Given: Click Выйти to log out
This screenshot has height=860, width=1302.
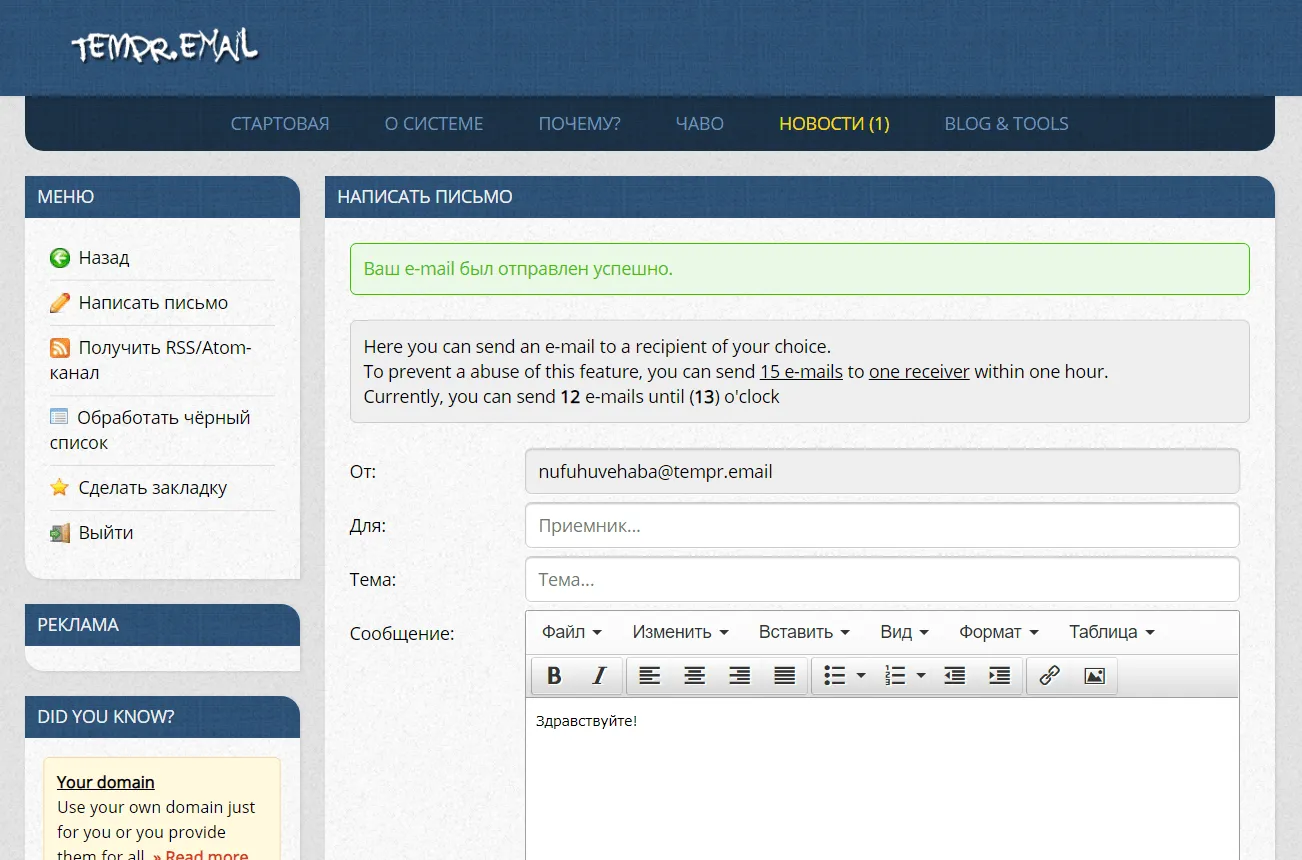Looking at the screenshot, I should [x=106, y=533].
